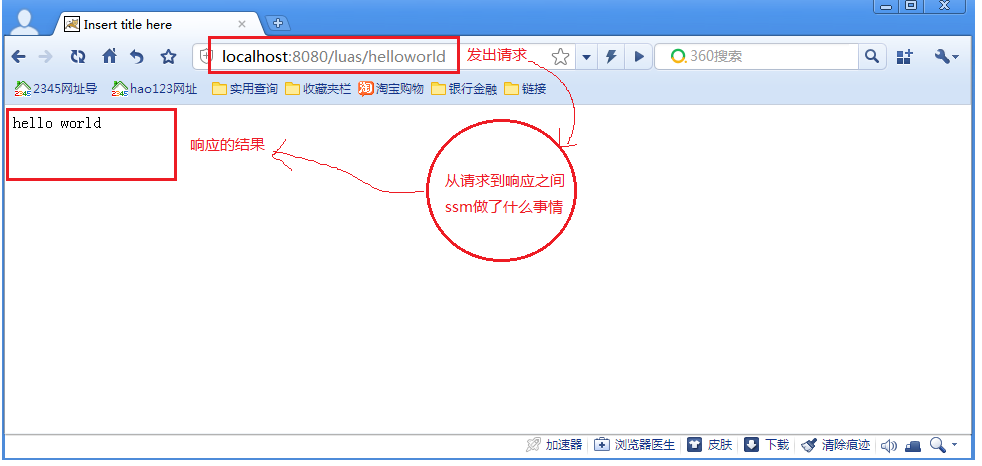Expand the address bar dropdown arrow

pos(587,57)
